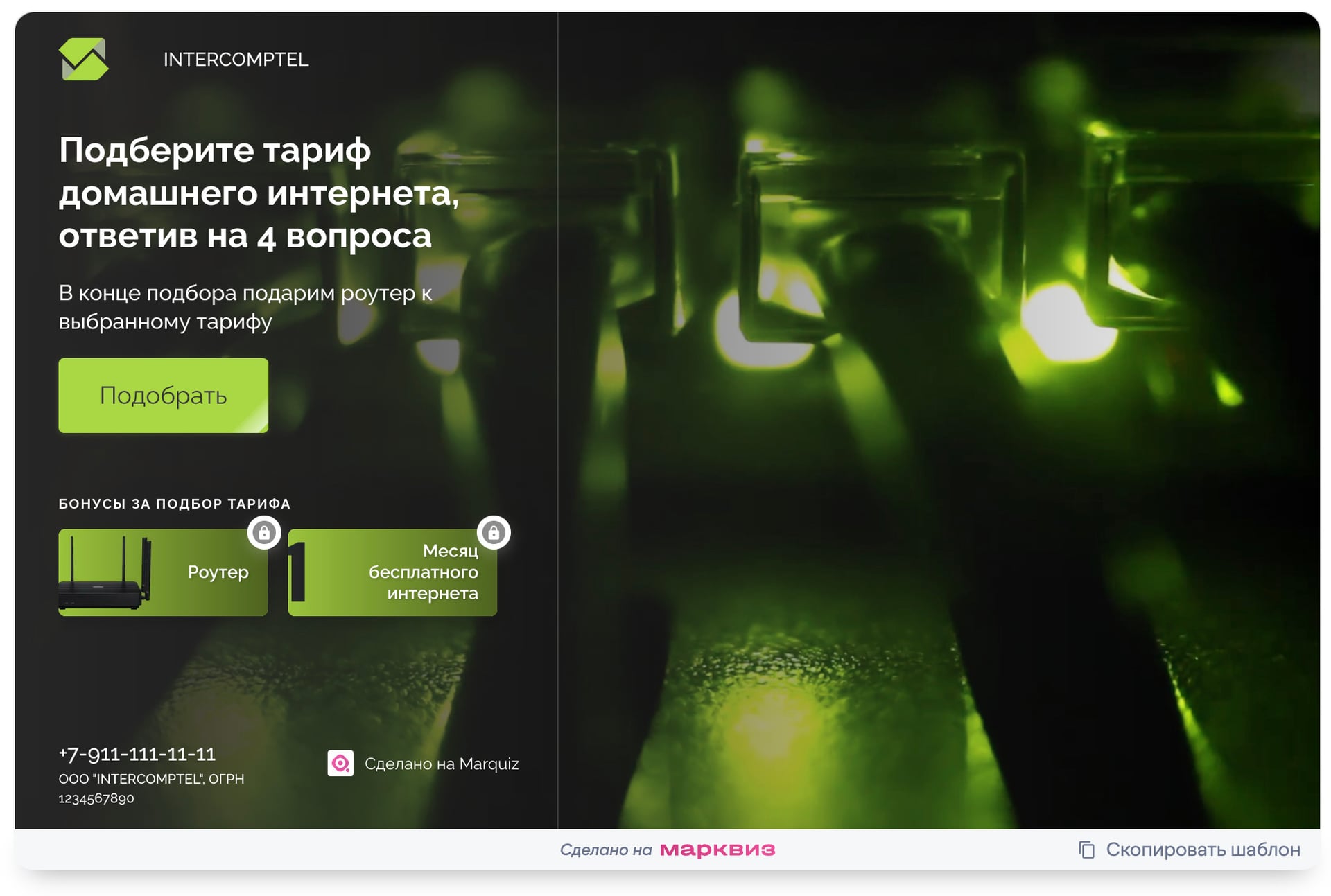
Task: Click the INTERCOMPTEL company name text
Action: point(236,60)
